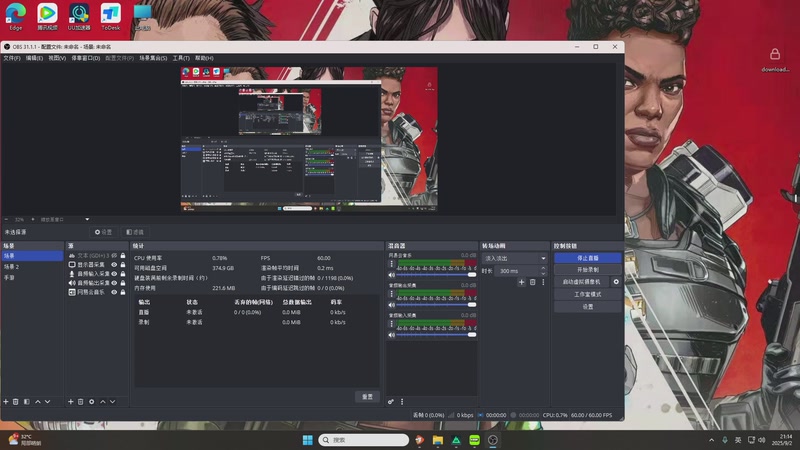The width and height of the screenshot is (800, 450).
Task: Move source down in Sources list
Action: 112,402
